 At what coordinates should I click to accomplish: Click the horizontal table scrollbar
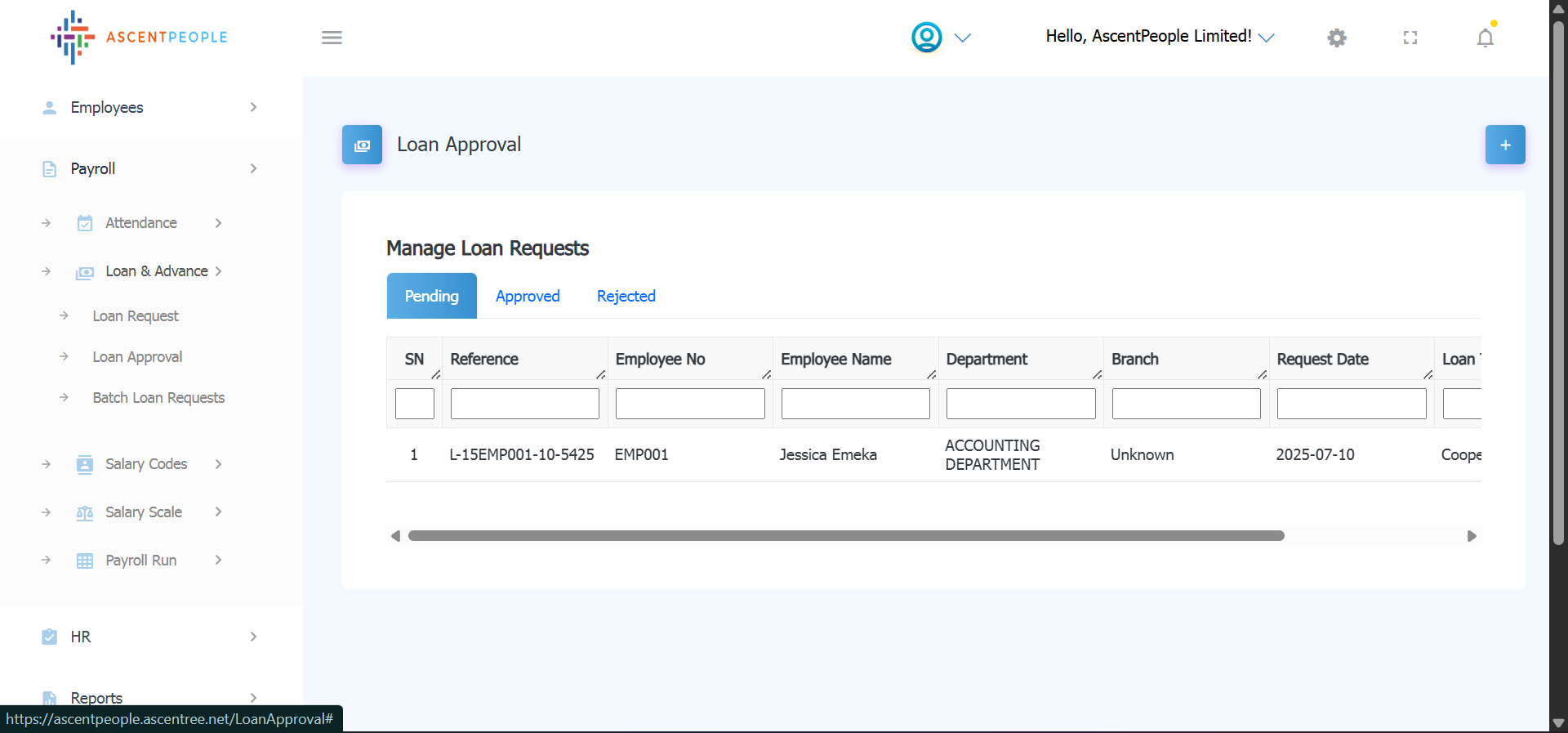(x=845, y=536)
